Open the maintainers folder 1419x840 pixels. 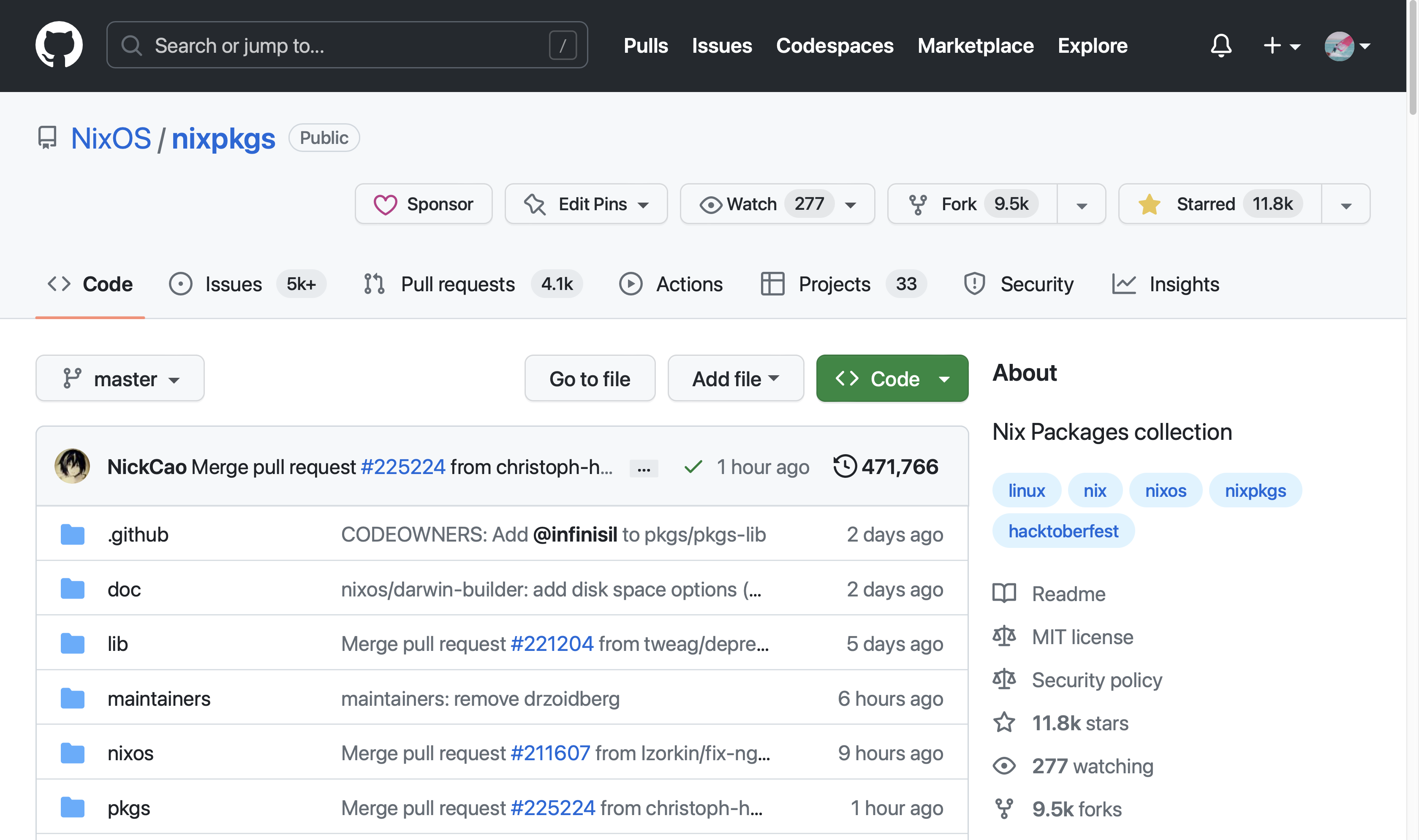159,699
